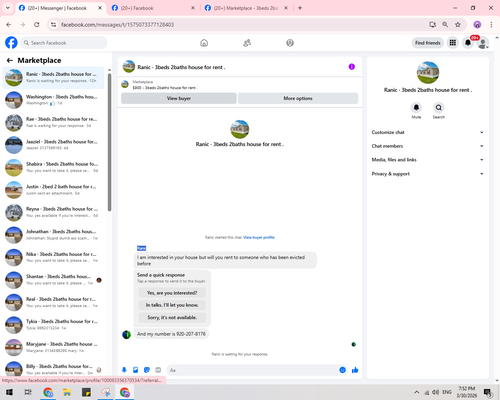Open a new browser tab
The height and width of the screenshot is (400, 500).
(x=300, y=8)
